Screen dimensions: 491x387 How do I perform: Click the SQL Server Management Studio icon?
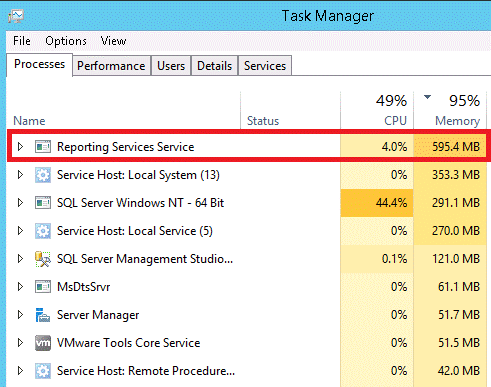(x=43, y=259)
